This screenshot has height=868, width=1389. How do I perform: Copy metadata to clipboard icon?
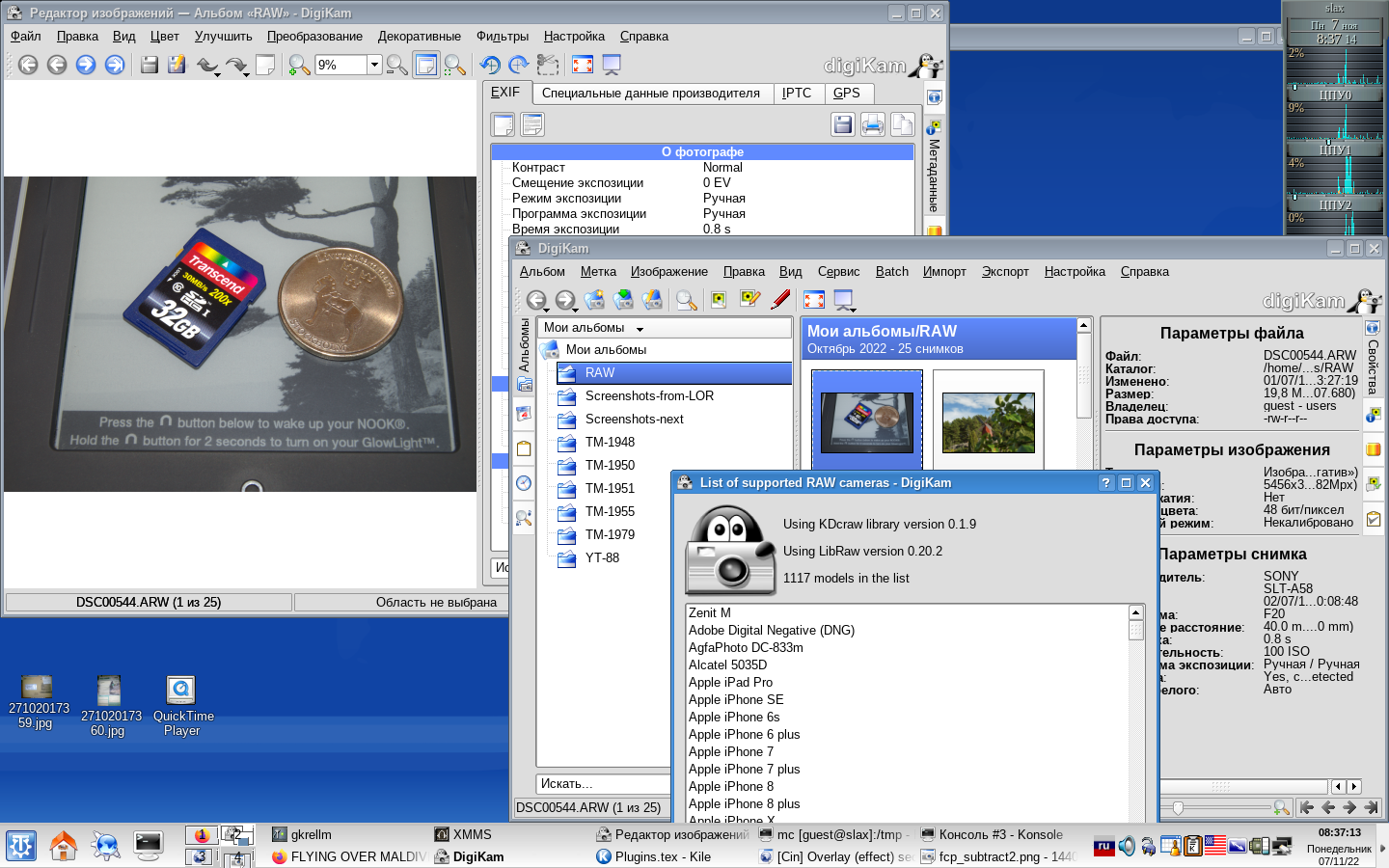tap(902, 124)
